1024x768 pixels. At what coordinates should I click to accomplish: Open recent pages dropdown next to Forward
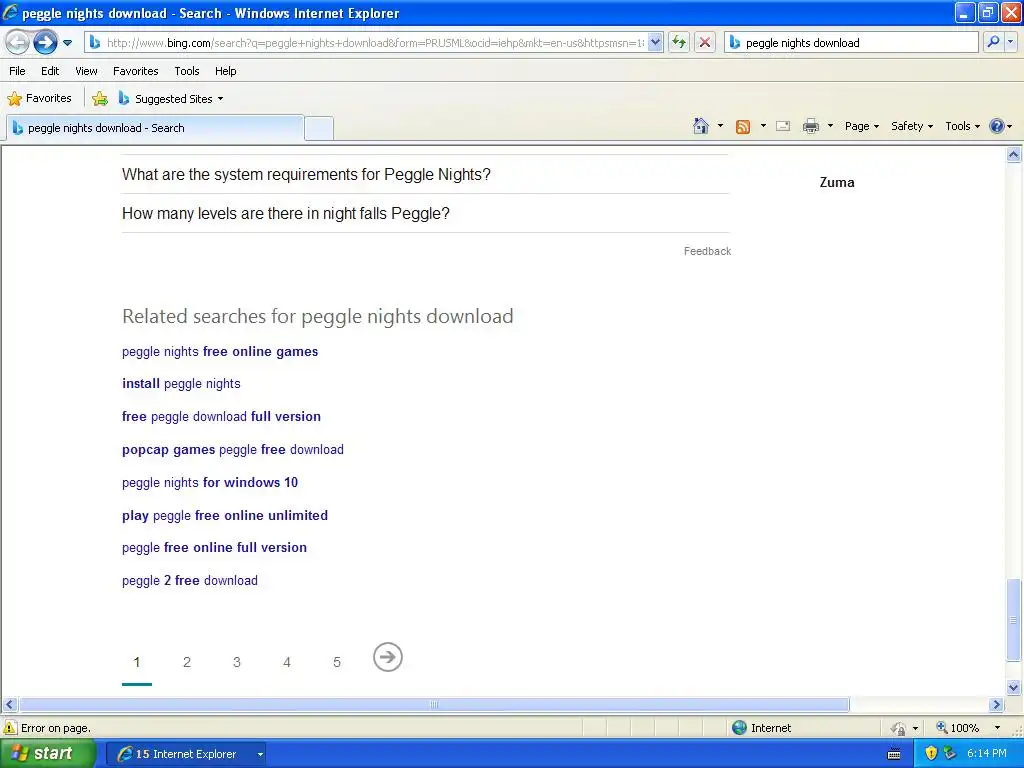coord(67,43)
